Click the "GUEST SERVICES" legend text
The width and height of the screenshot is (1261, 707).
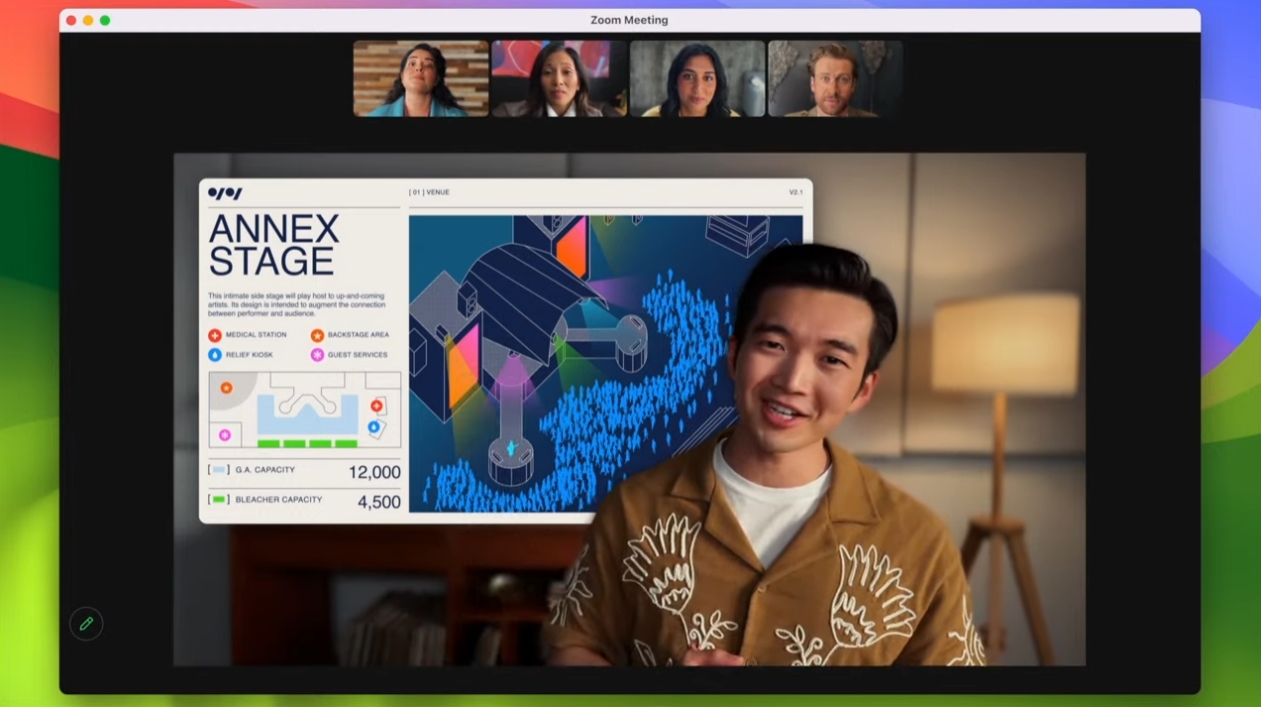(x=357, y=355)
